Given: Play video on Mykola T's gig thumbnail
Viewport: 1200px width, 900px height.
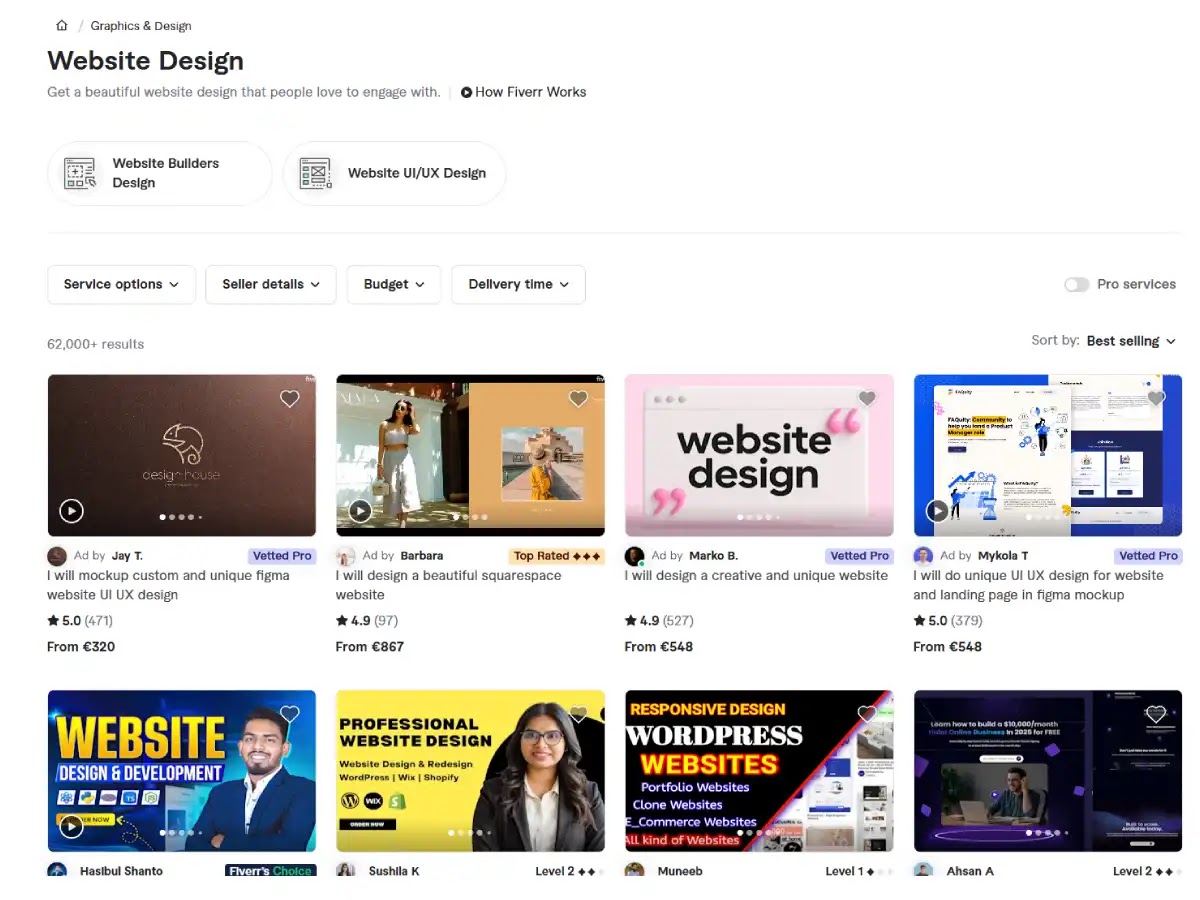Looking at the screenshot, I should coord(937,511).
